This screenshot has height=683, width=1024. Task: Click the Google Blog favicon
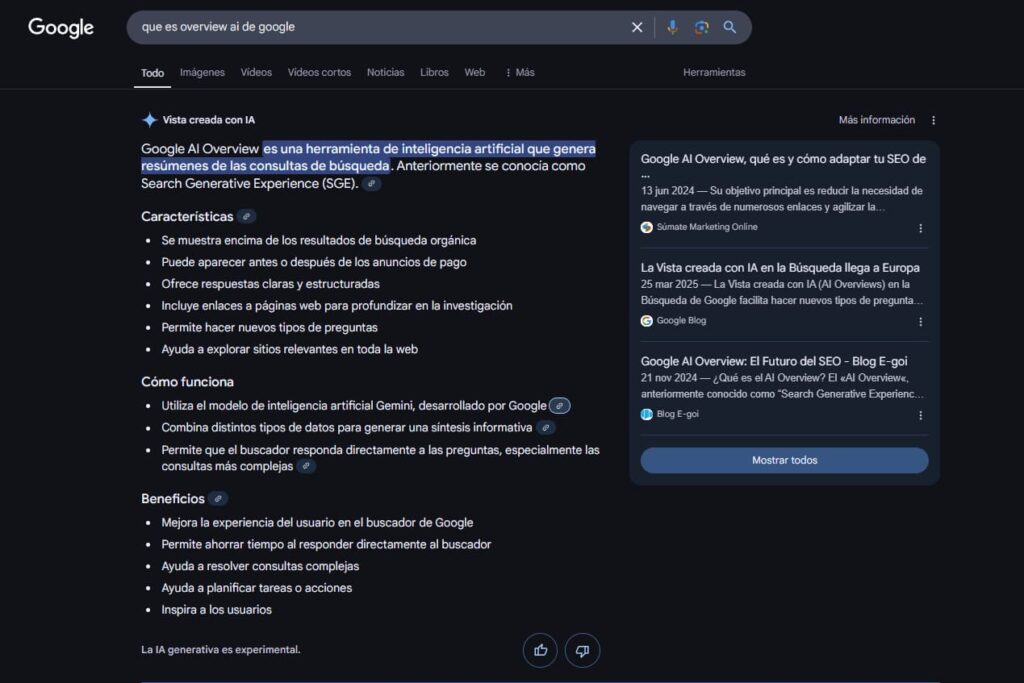[647, 321]
